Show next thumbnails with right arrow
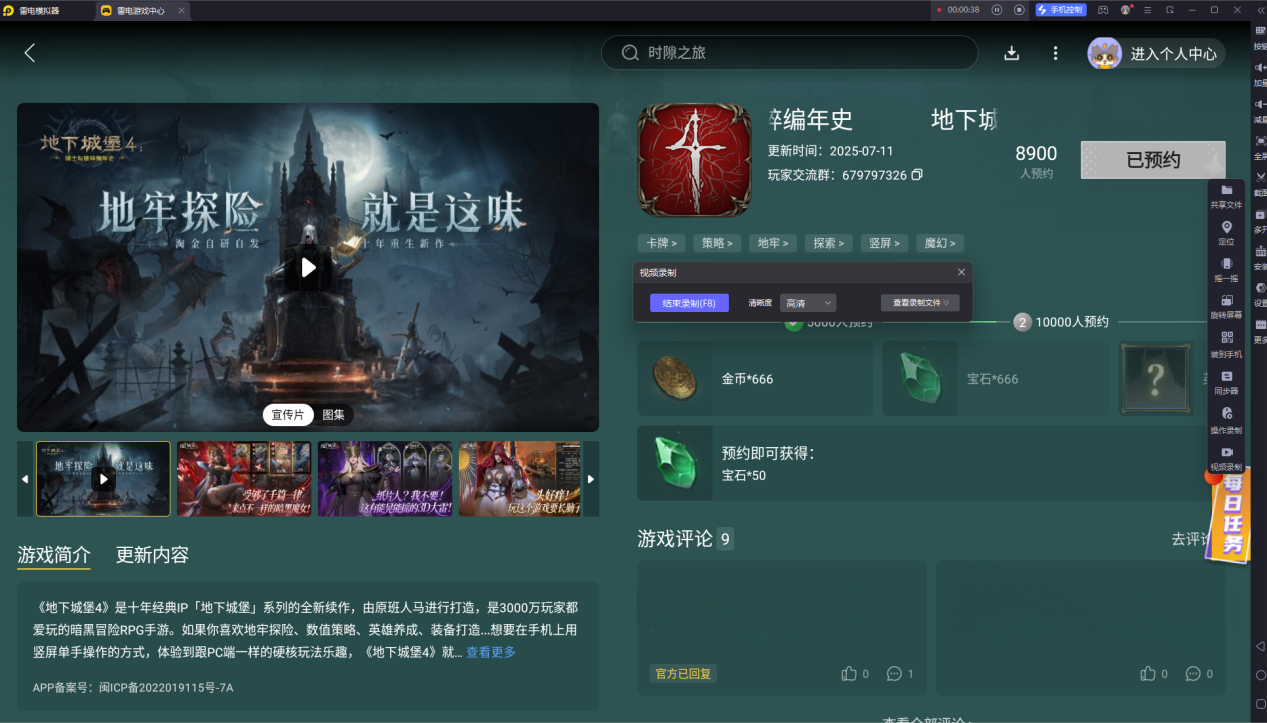This screenshot has width=1267, height=723. tap(591, 479)
